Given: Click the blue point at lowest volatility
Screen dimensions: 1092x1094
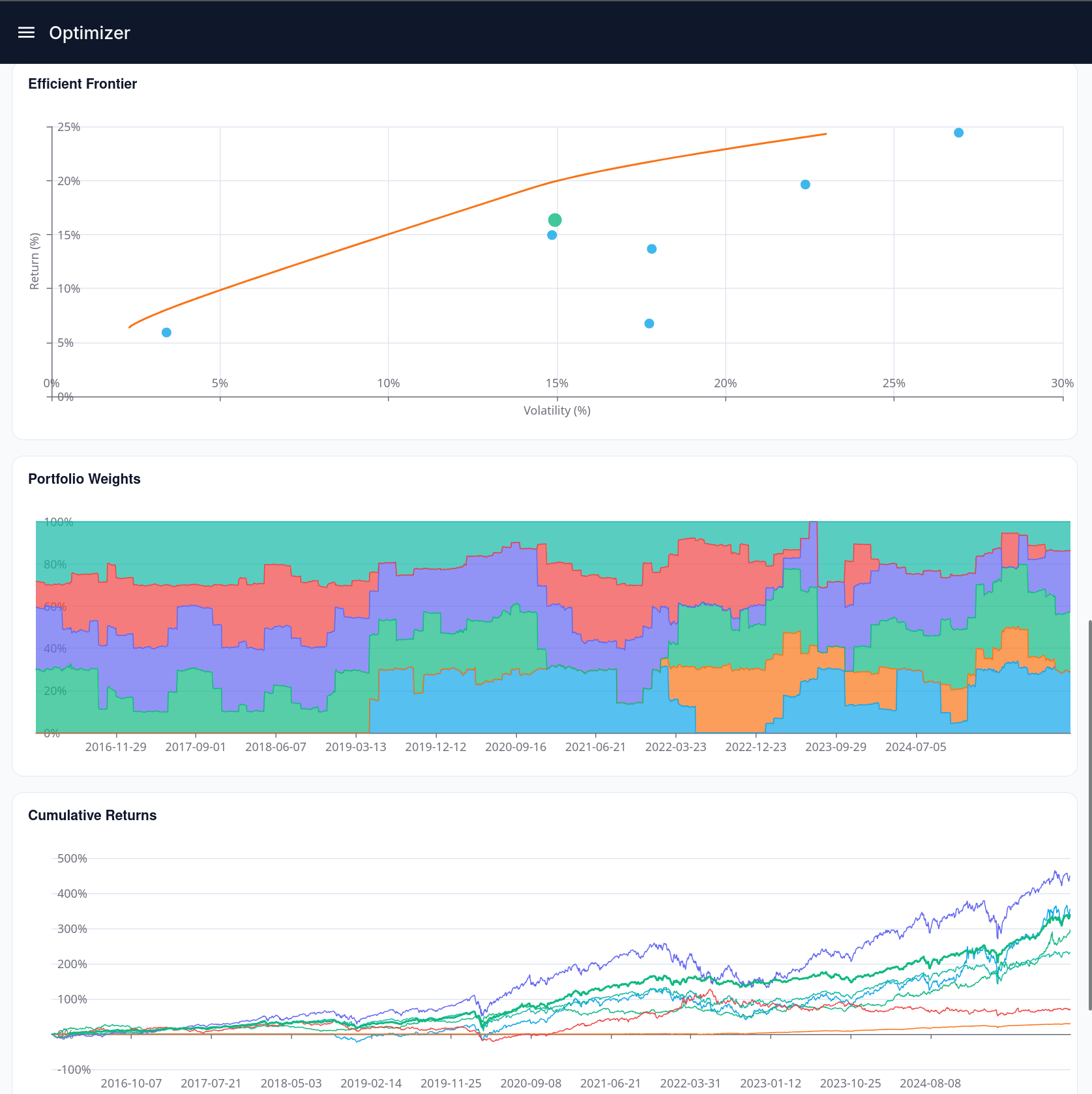Looking at the screenshot, I should pyautogui.click(x=166, y=333).
